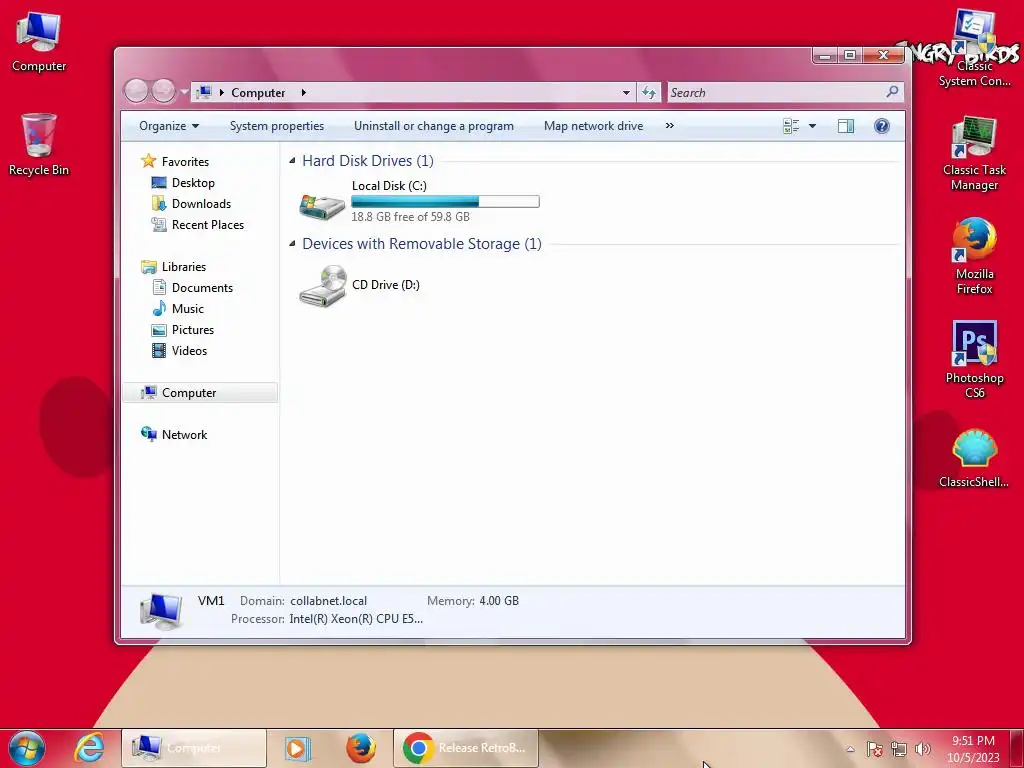The height and width of the screenshot is (768, 1024).
Task: Click Map network drive
Action: (594, 126)
